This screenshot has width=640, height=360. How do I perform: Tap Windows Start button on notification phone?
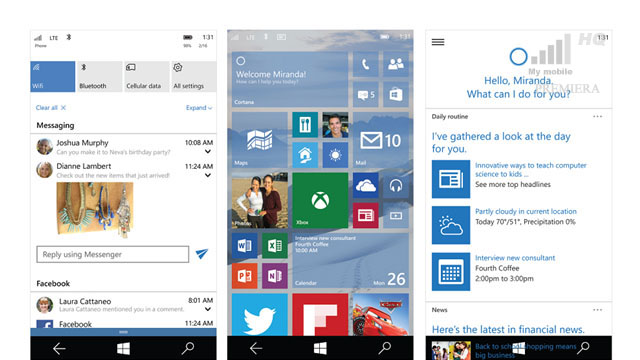coord(123,349)
